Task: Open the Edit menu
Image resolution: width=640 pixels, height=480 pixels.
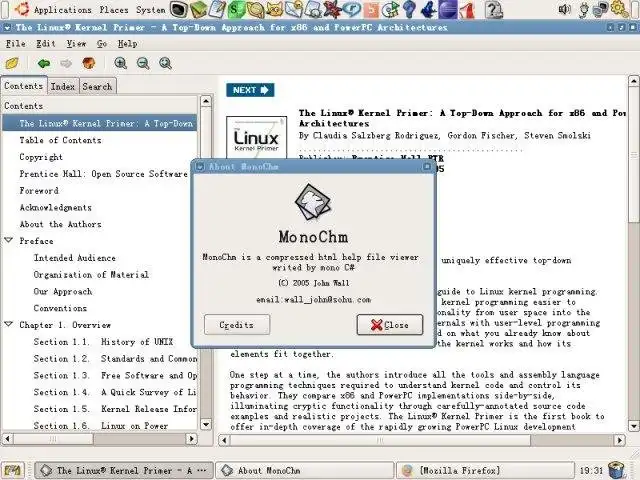Action: pyautogui.click(x=46, y=44)
